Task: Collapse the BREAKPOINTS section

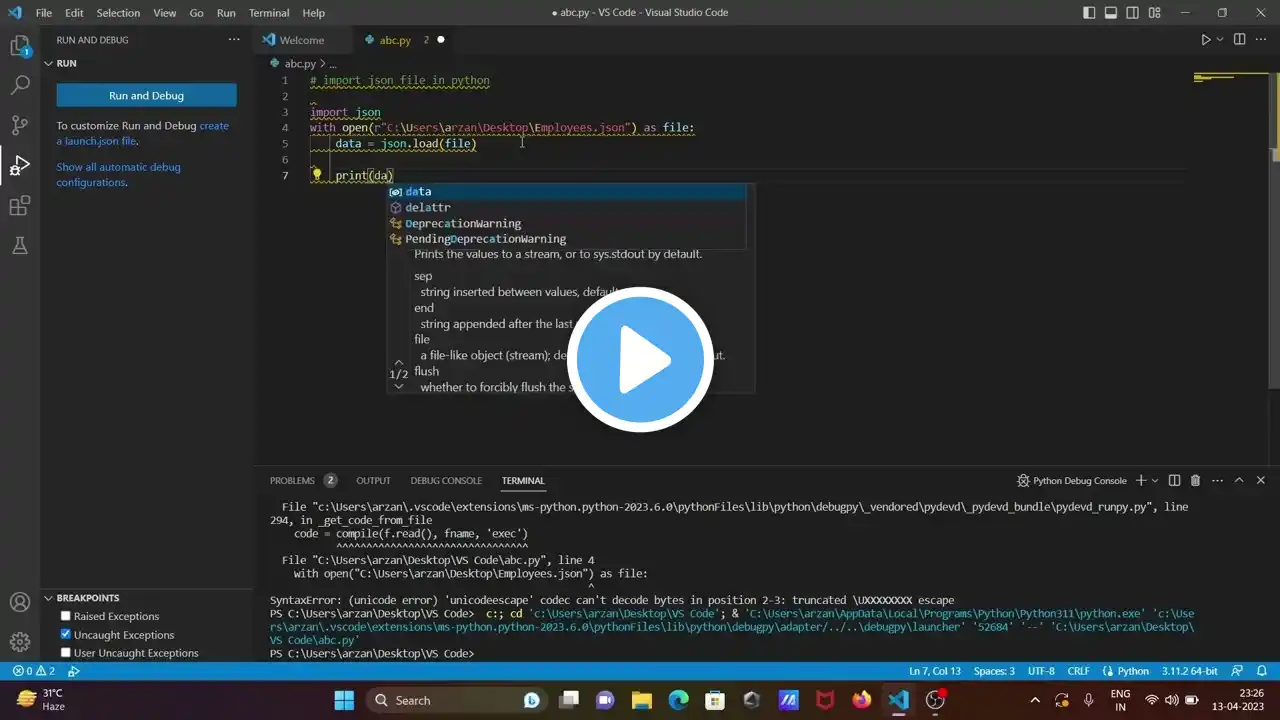Action: click(48, 598)
